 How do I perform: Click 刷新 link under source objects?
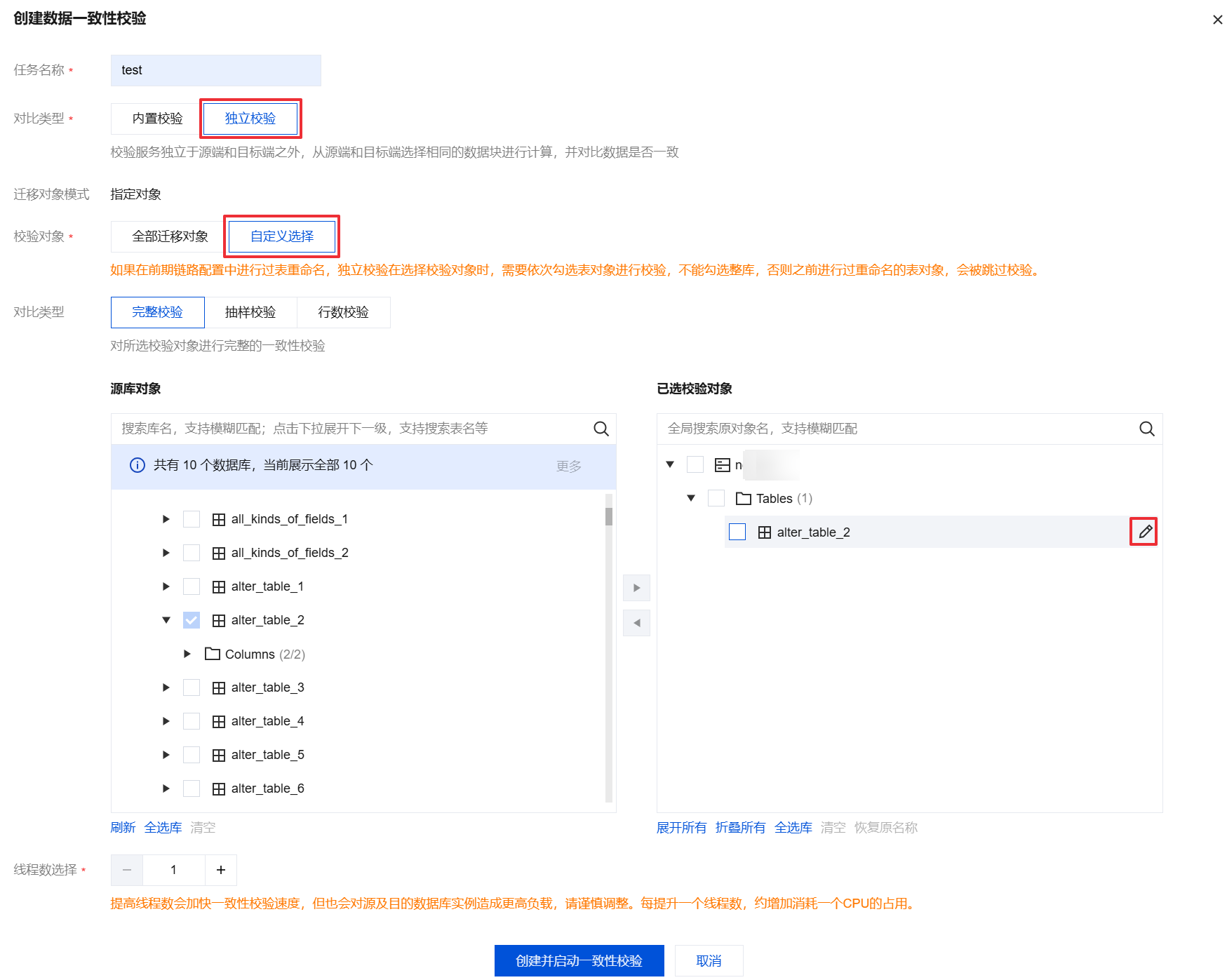pyautogui.click(x=123, y=828)
